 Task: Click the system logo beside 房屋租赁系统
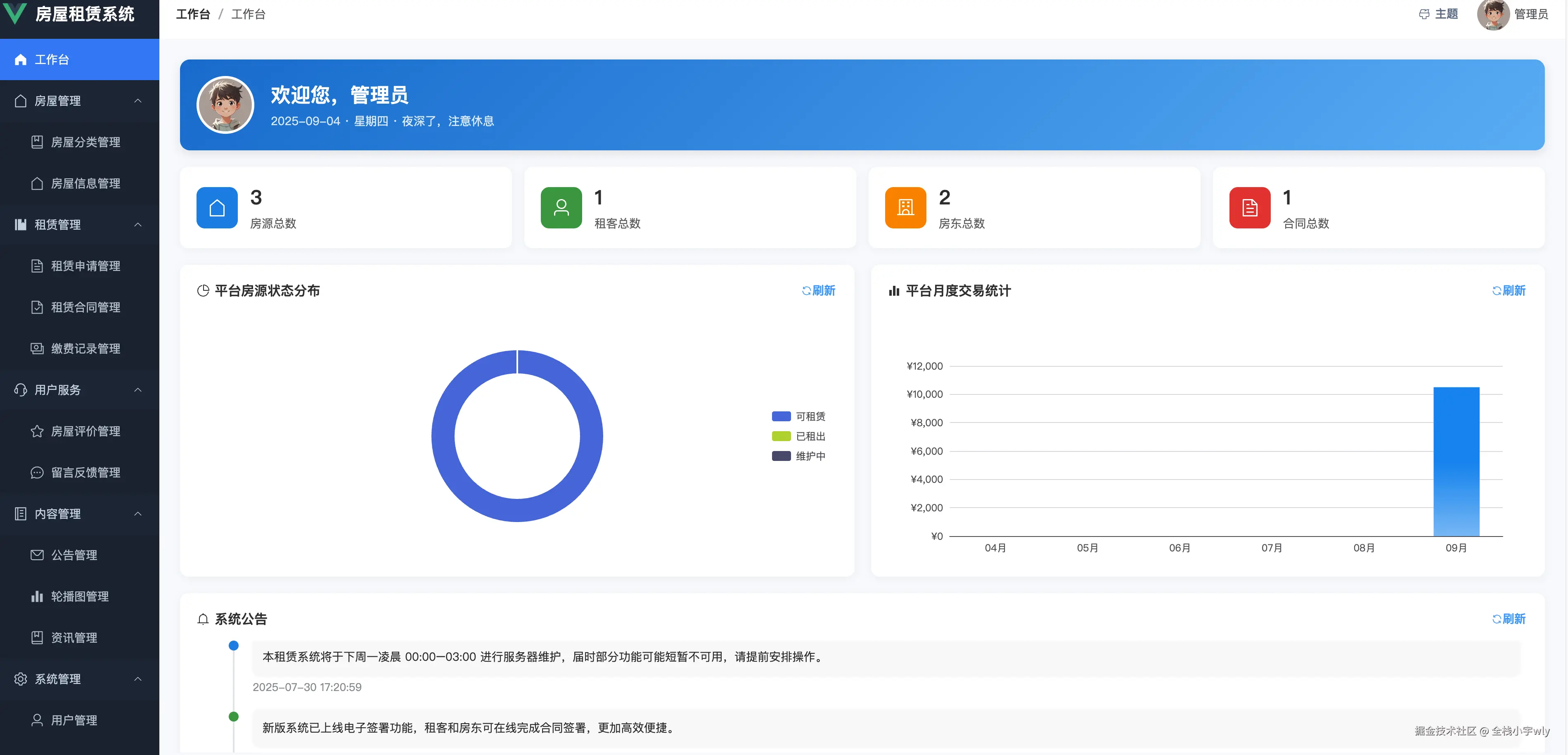coord(14,13)
